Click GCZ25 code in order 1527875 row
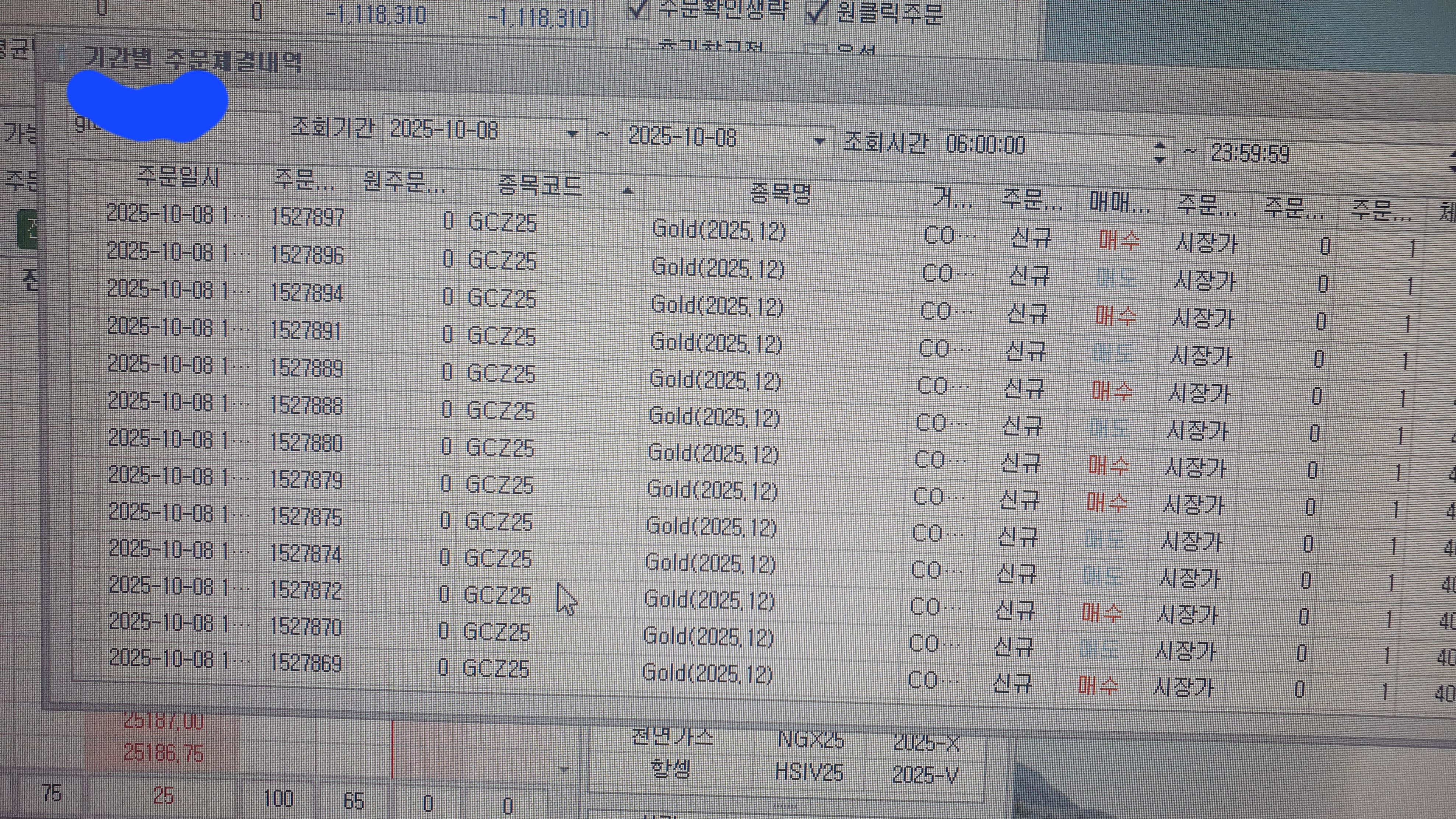Image resolution: width=1456 pixels, height=819 pixels. click(498, 521)
